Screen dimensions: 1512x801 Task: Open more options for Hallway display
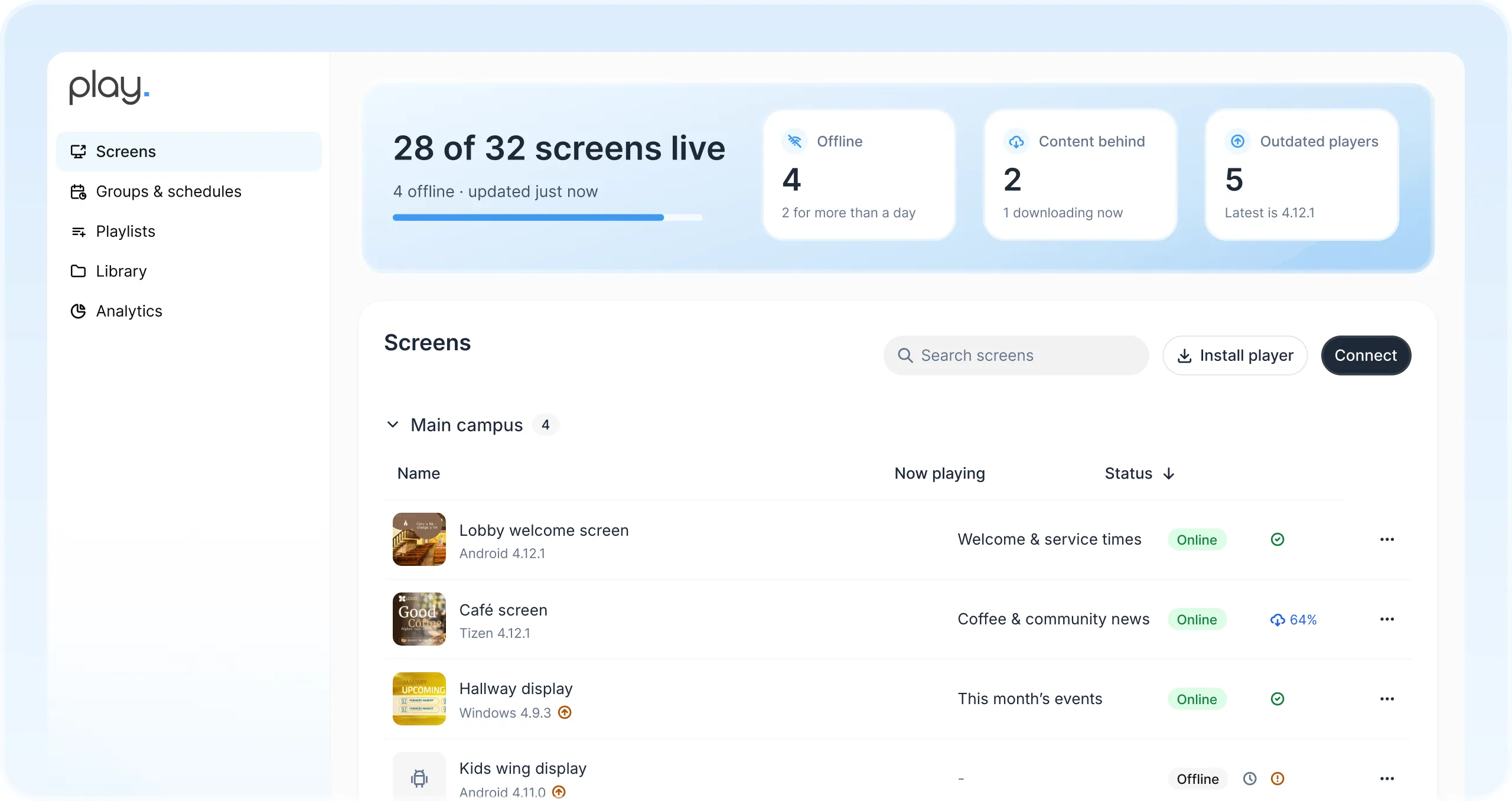(1387, 699)
